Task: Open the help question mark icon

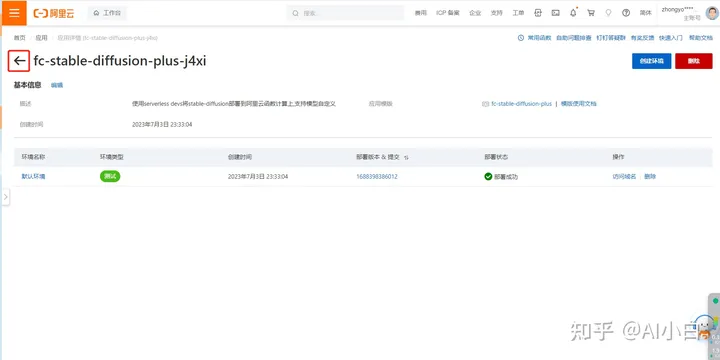Action: [x=626, y=13]
